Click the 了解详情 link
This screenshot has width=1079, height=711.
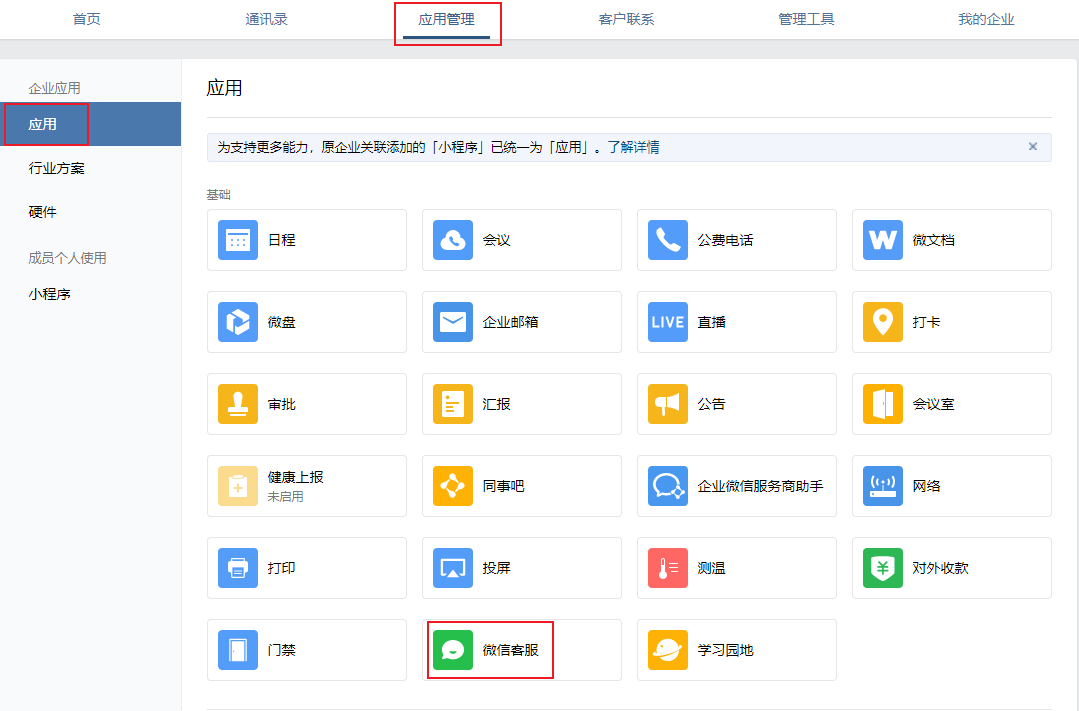click(633, 147)
